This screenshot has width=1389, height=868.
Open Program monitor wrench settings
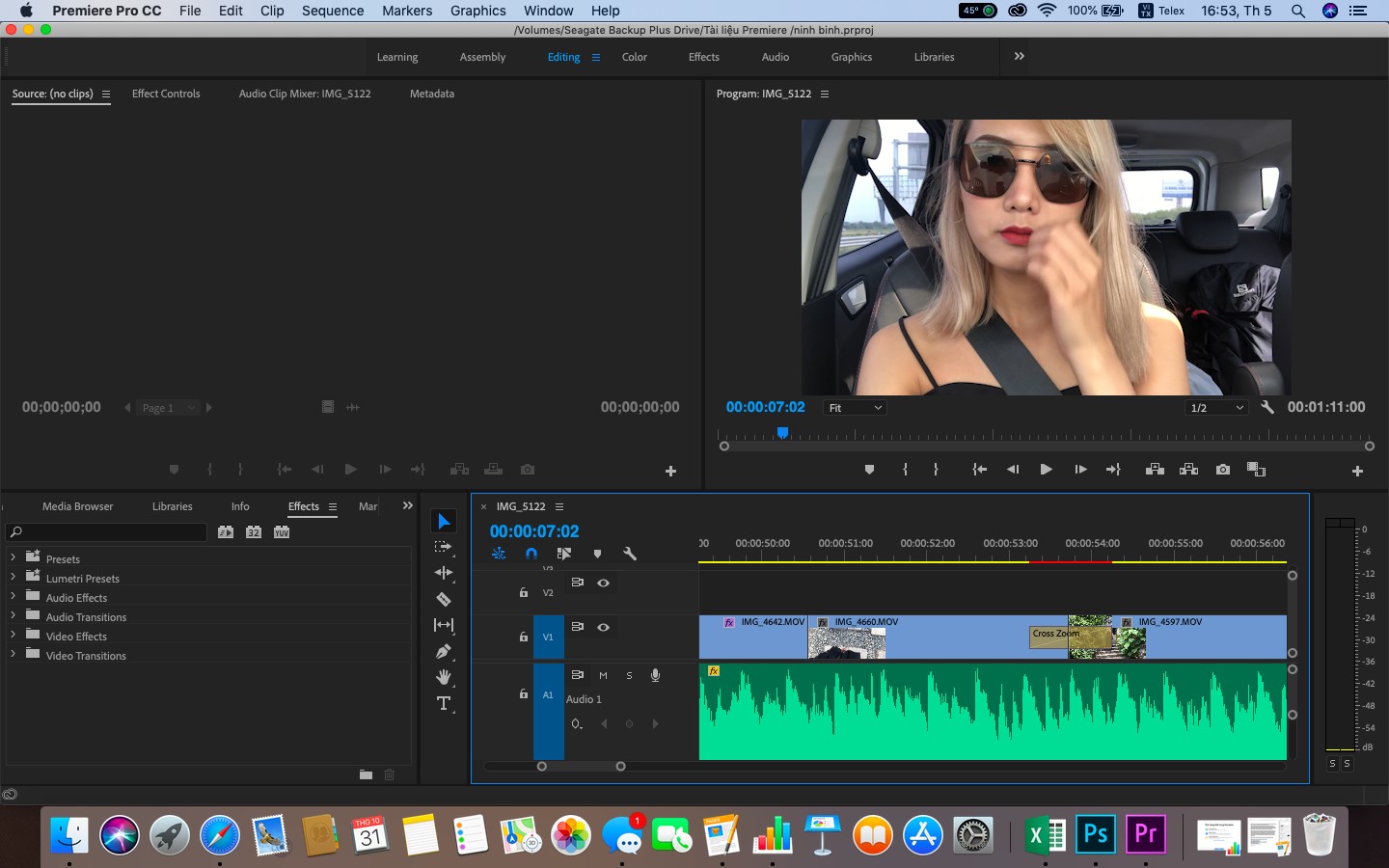(1267, 407)
